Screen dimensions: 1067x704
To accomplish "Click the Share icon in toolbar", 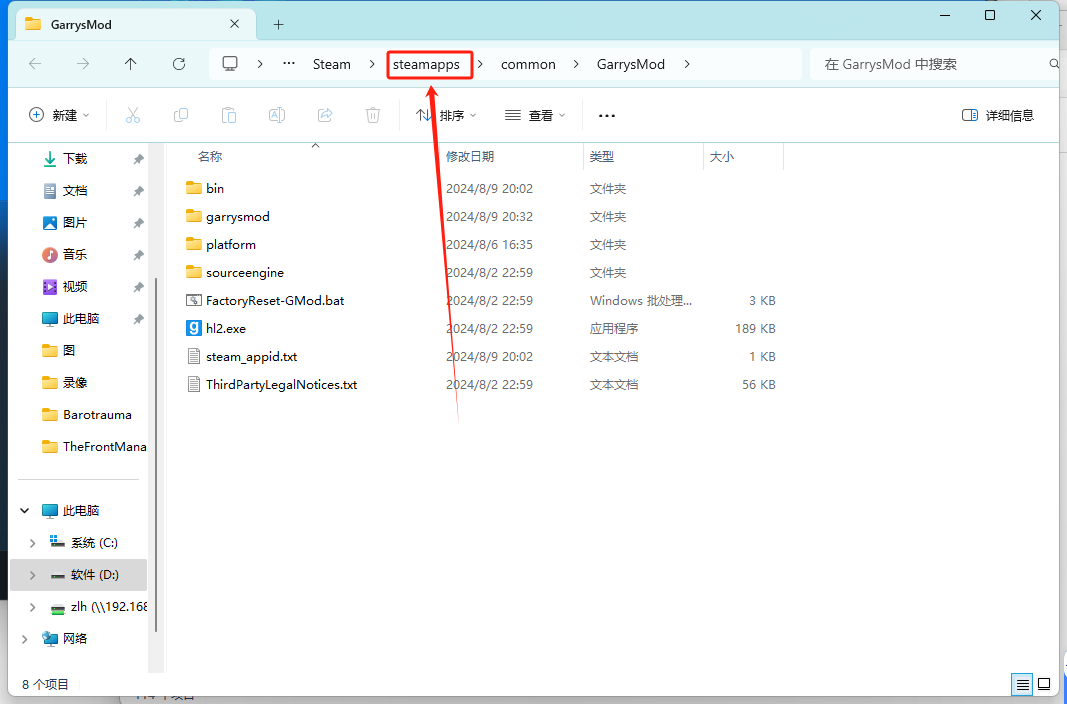I will point(325,115).
